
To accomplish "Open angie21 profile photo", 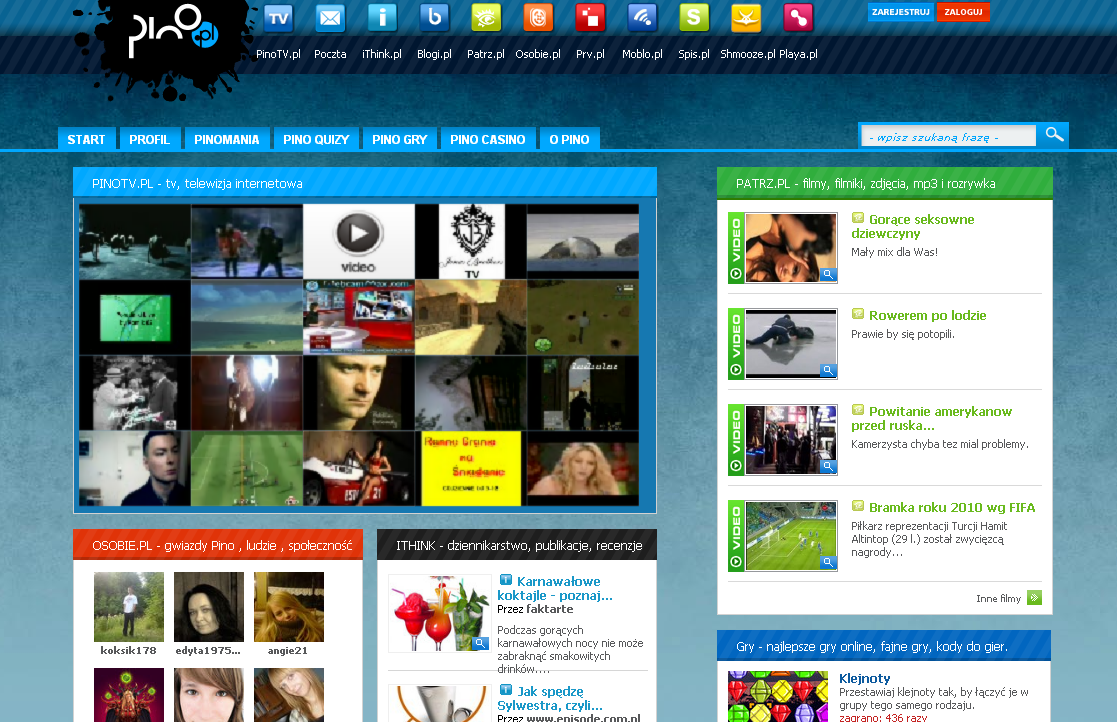I will (289, 607).
